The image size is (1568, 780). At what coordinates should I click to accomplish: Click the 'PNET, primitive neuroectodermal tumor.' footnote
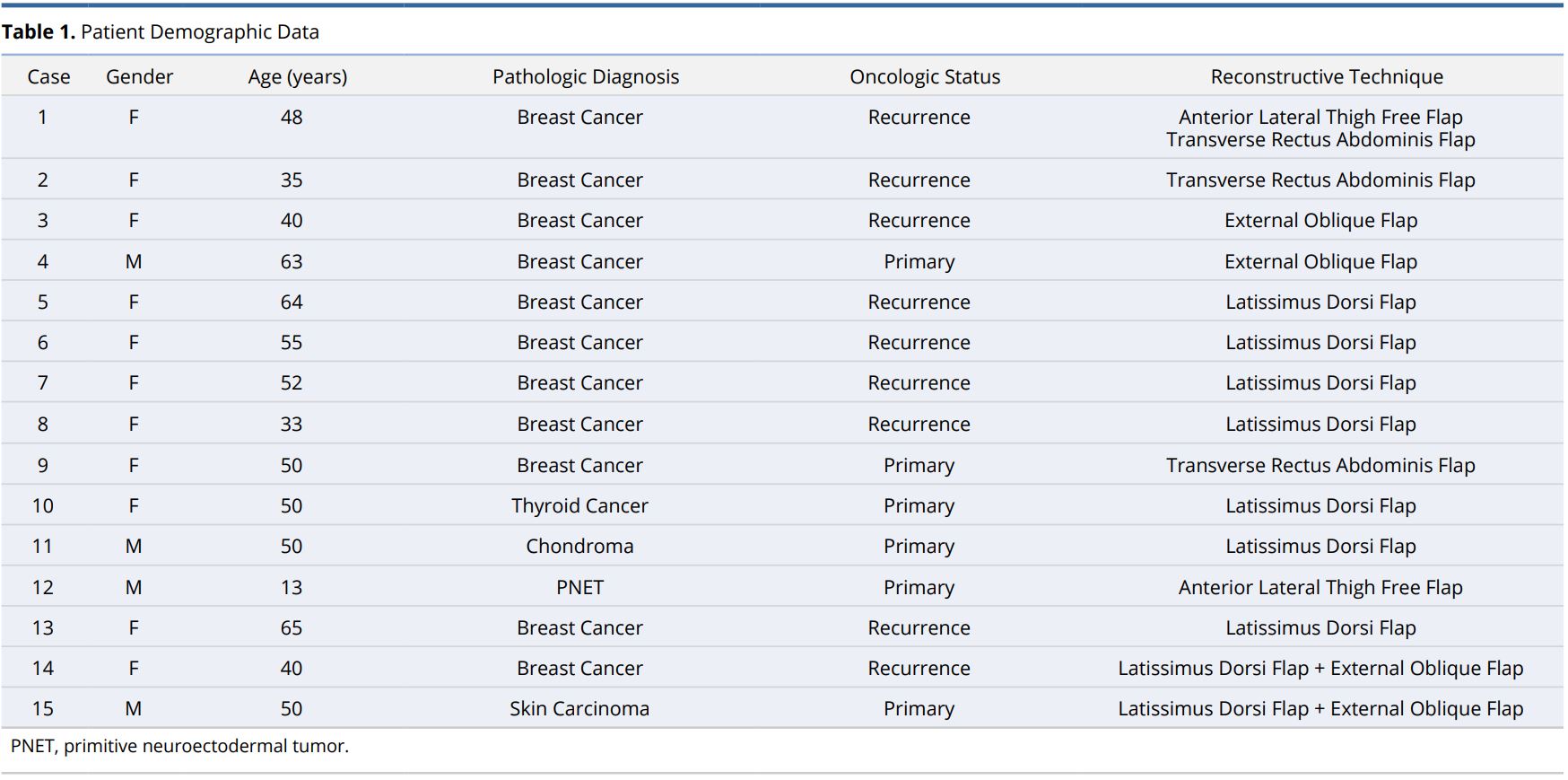pos(179,746)
